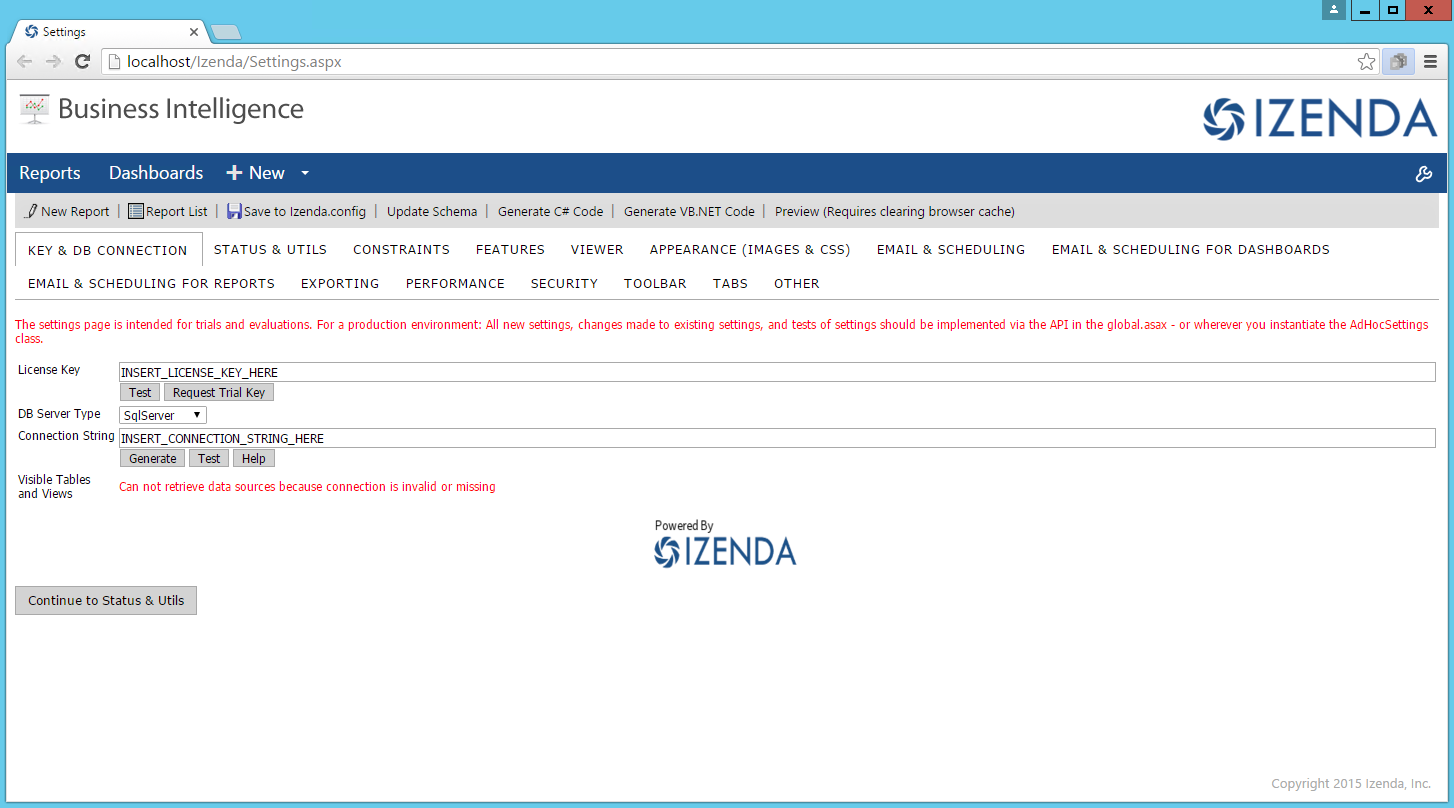
Task: Switch to the Features tab
Action: pos(510,250)
